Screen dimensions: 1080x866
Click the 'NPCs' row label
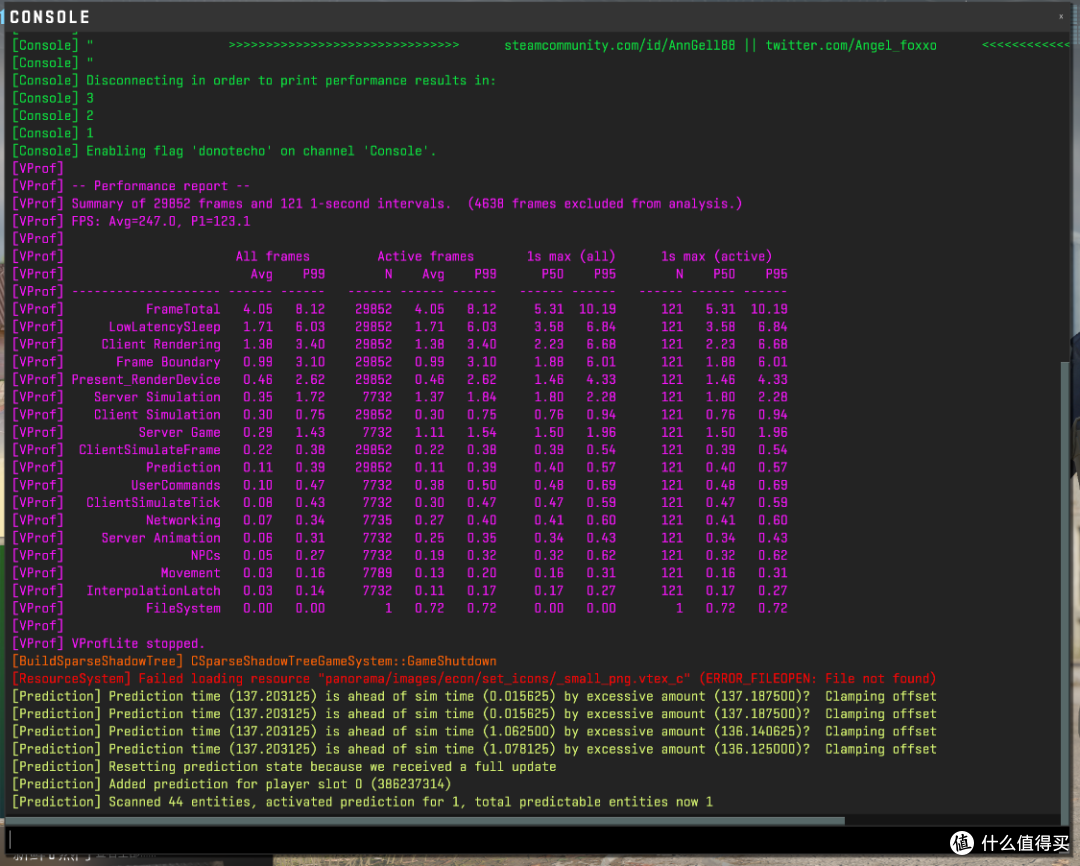pyautogui.click(x=206, y=555)
